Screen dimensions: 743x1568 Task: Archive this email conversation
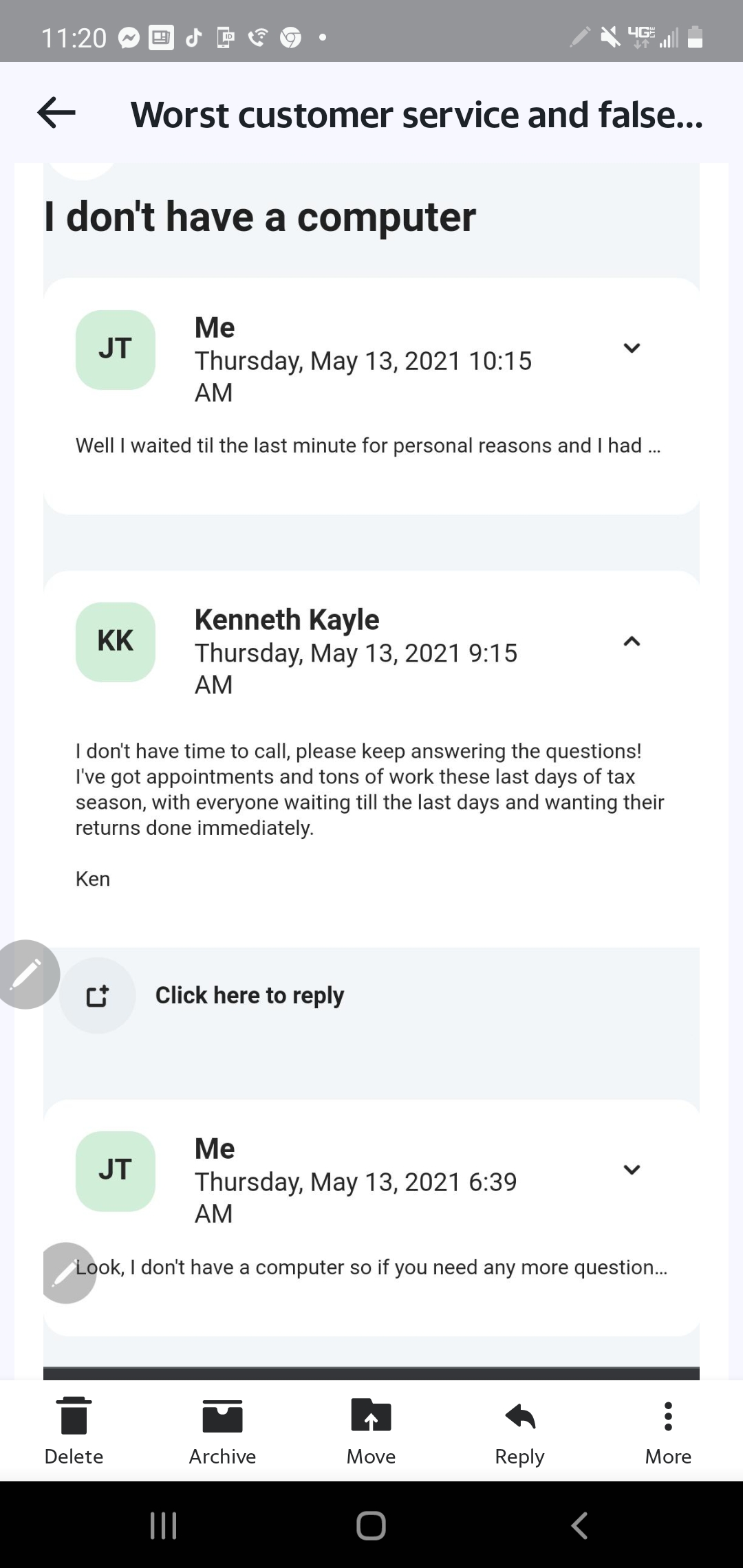222,1415
